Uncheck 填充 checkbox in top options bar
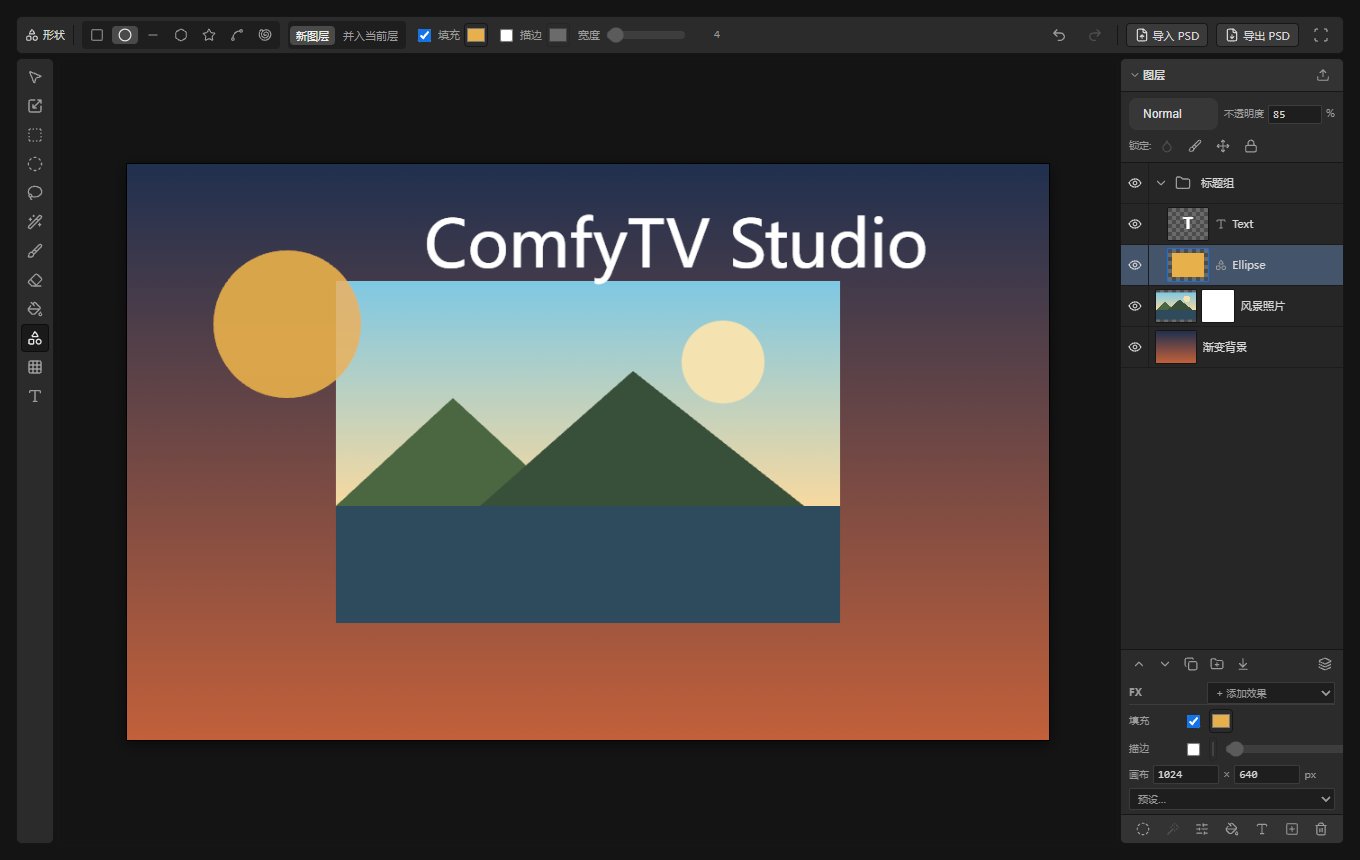Screen dimensions: 1360x860 (424, 35)
